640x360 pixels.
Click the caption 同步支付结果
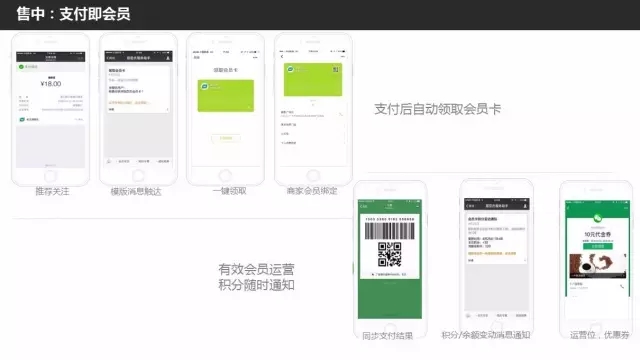(387, 336)
